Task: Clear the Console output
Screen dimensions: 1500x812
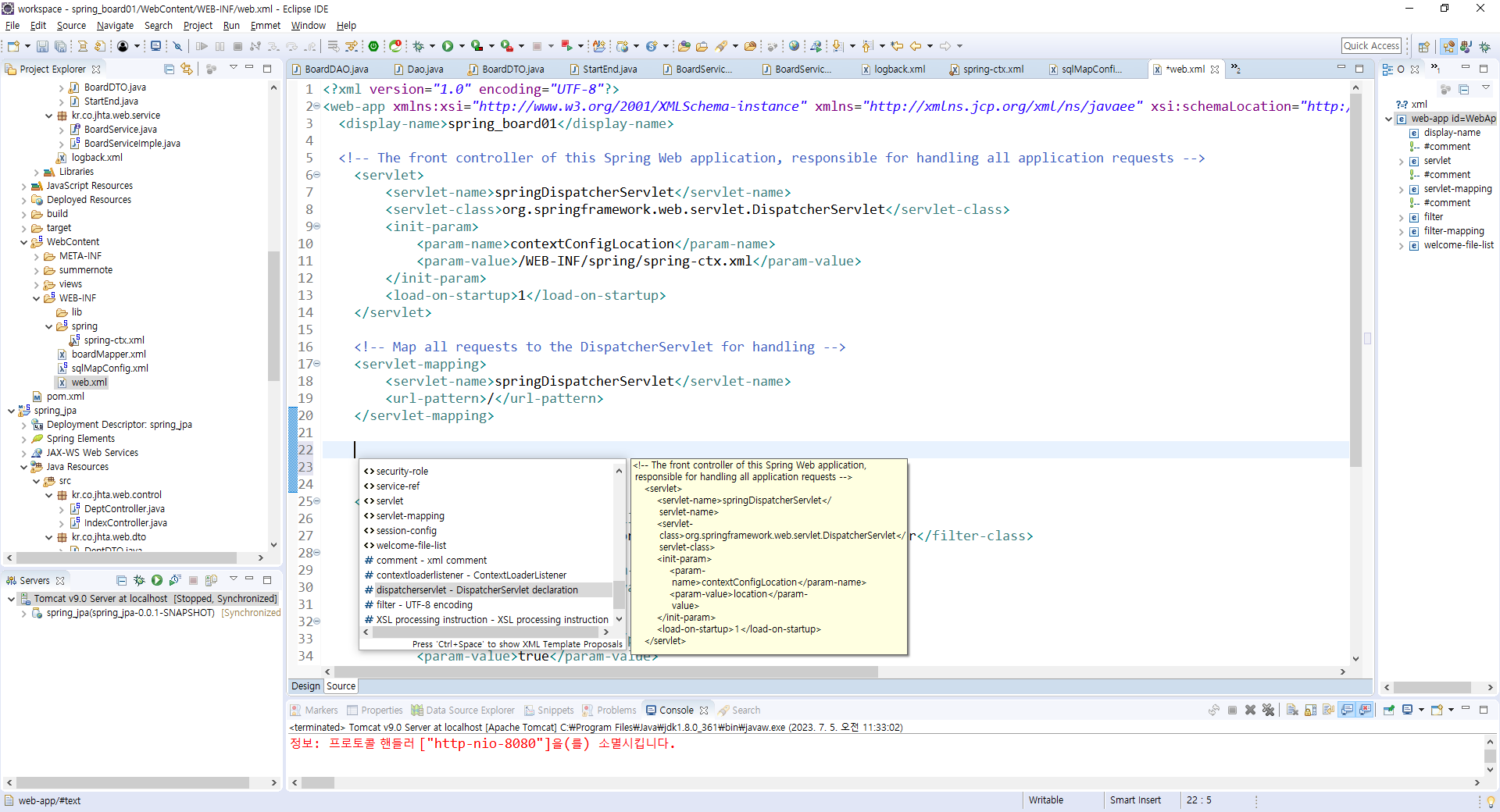Action: click(1291, 710)
